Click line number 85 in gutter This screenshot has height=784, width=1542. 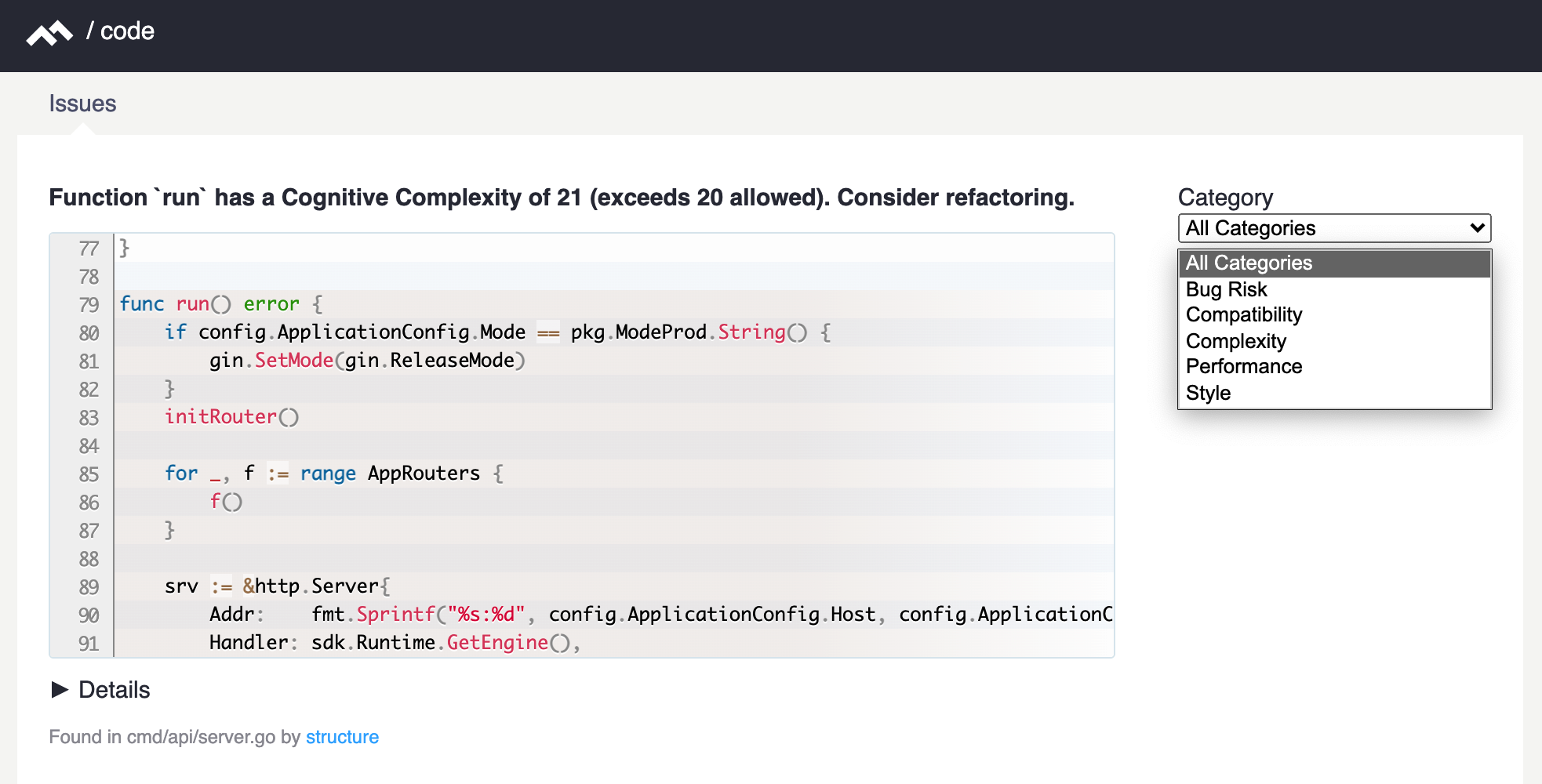pos(89,474)
